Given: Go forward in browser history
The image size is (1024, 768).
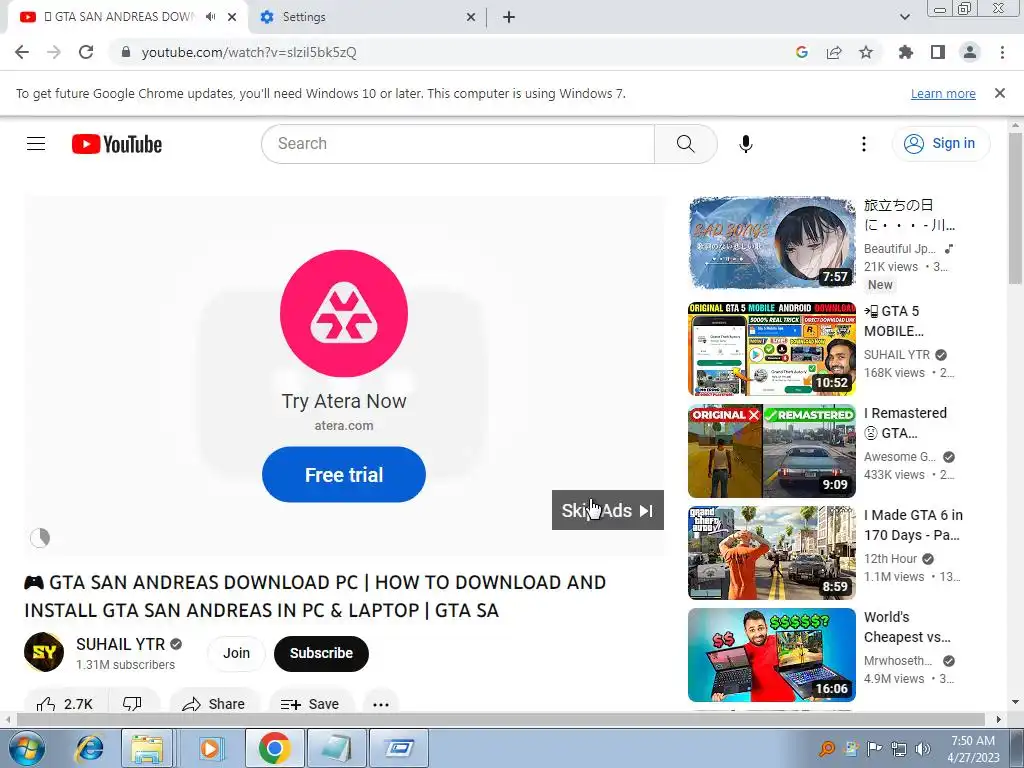Looking at the screenshot, I should click(x=54, y=52).
